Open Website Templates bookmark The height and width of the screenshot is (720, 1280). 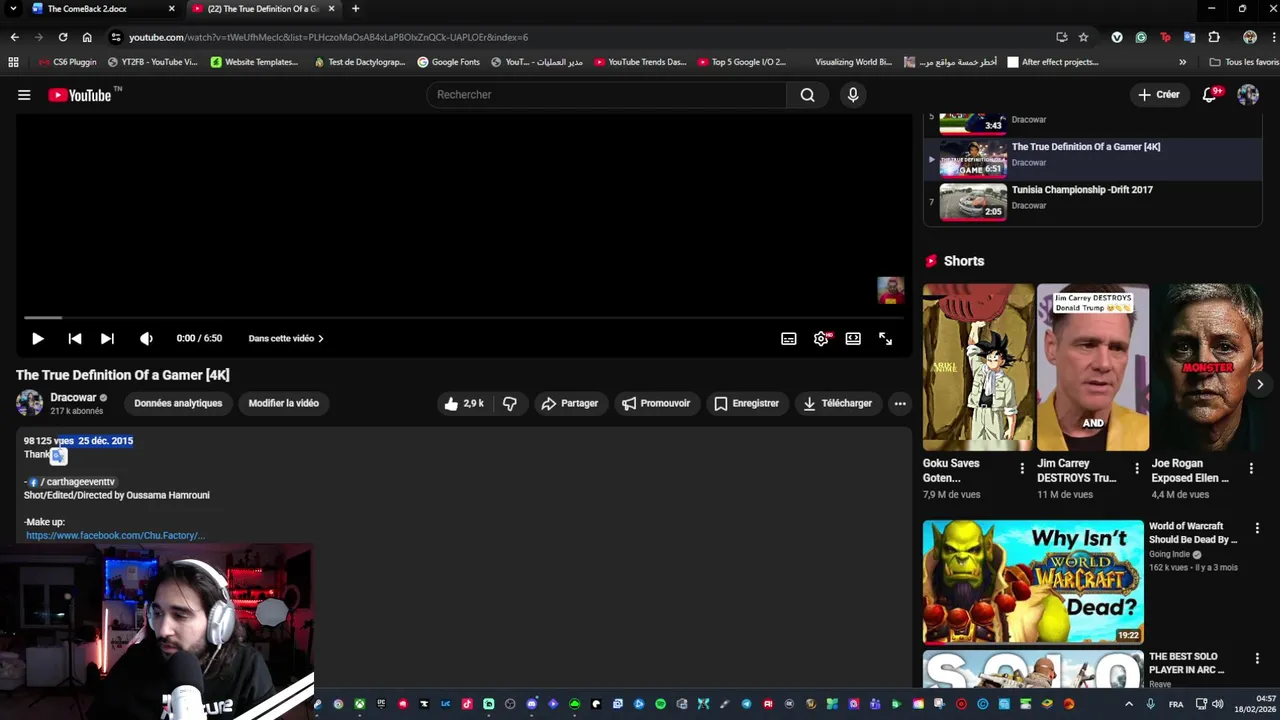(254, 62)
